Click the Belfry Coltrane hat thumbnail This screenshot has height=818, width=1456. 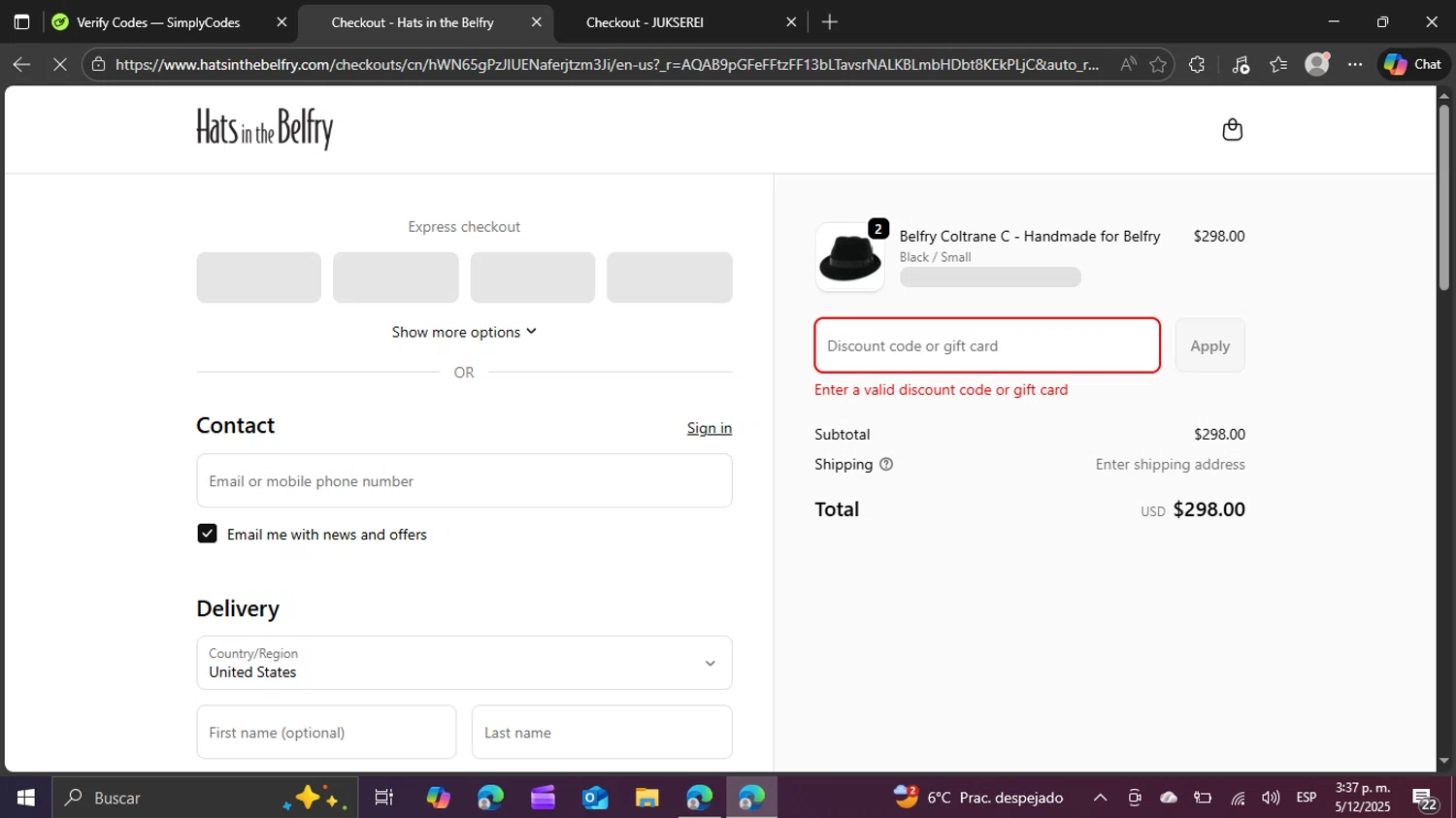pos(849,257)
